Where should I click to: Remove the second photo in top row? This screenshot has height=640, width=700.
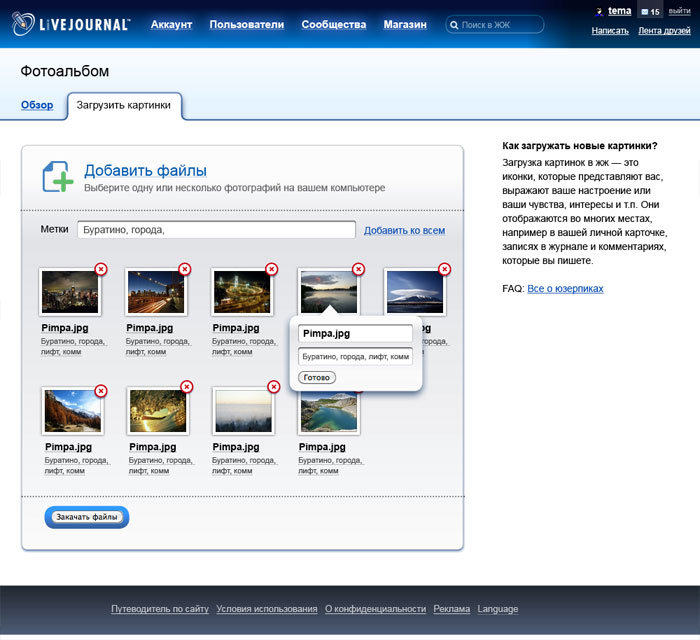click(x=185, y=269)
